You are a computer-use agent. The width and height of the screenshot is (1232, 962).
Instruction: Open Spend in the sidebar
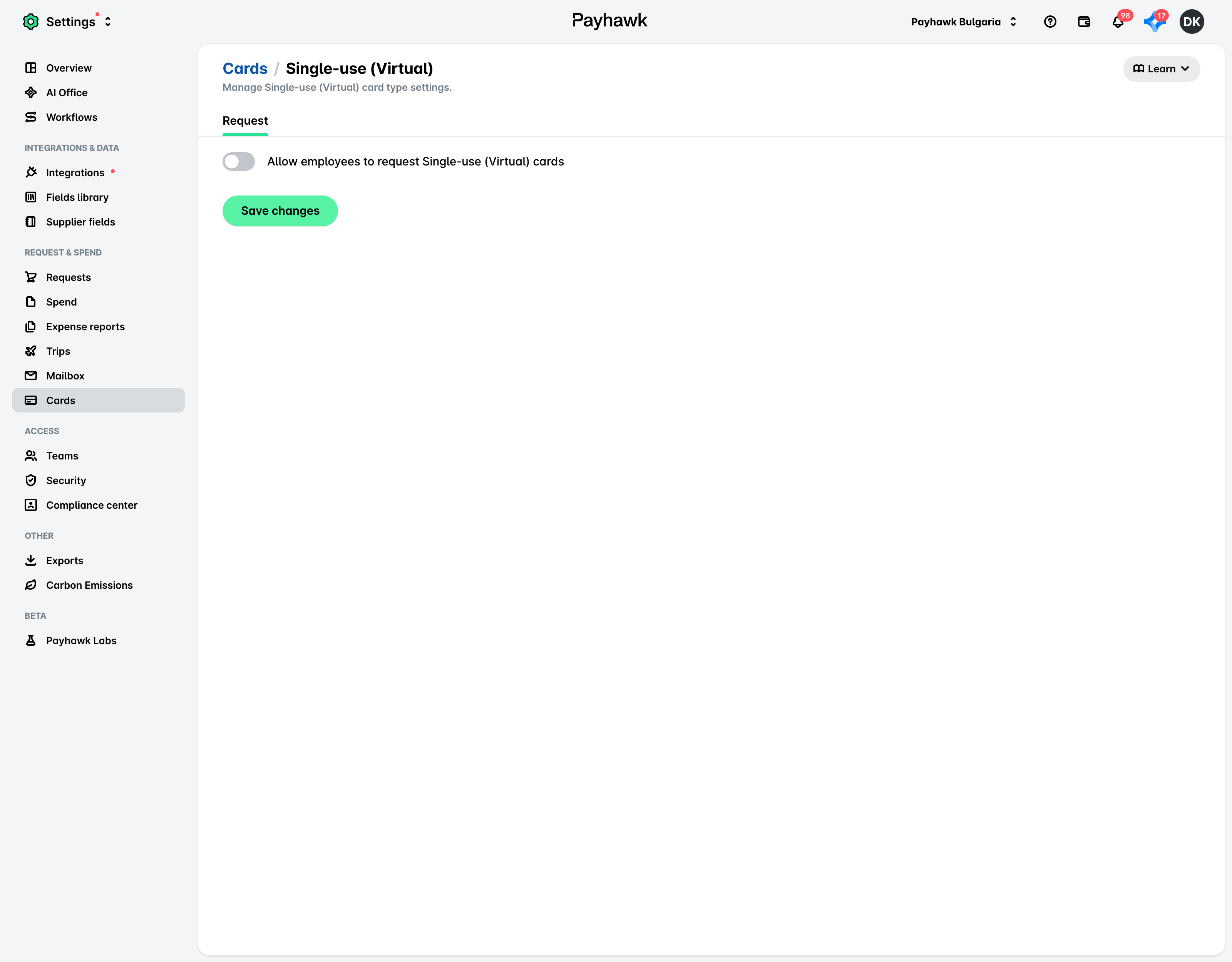[99, 302]
